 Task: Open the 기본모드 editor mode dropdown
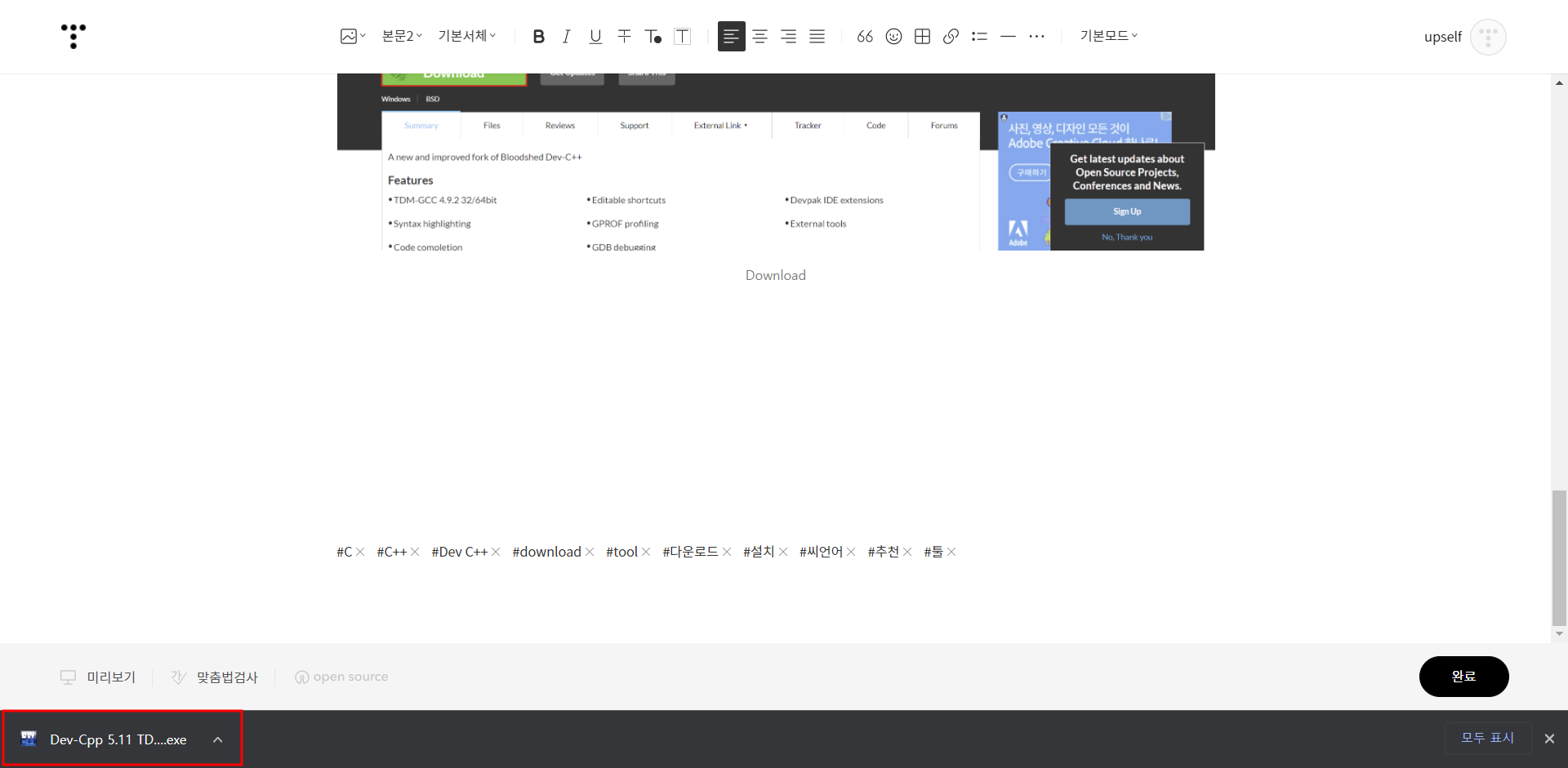[x=1108, y=36]
